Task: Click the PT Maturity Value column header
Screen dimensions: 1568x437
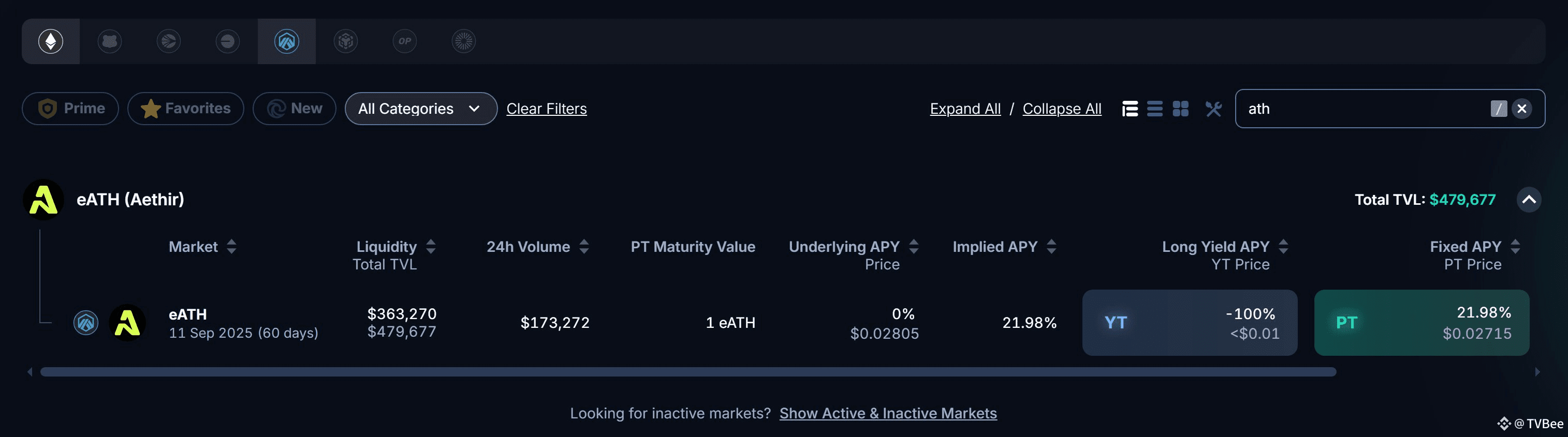Action: point(693,247)
